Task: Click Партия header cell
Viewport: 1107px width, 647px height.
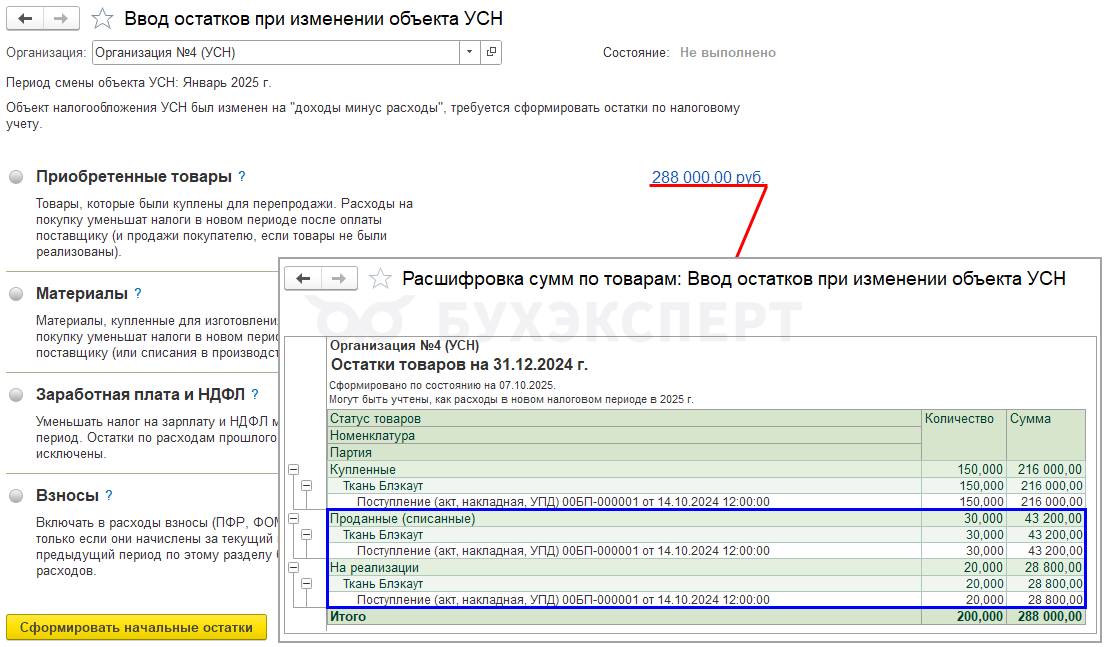Action: 624,452
